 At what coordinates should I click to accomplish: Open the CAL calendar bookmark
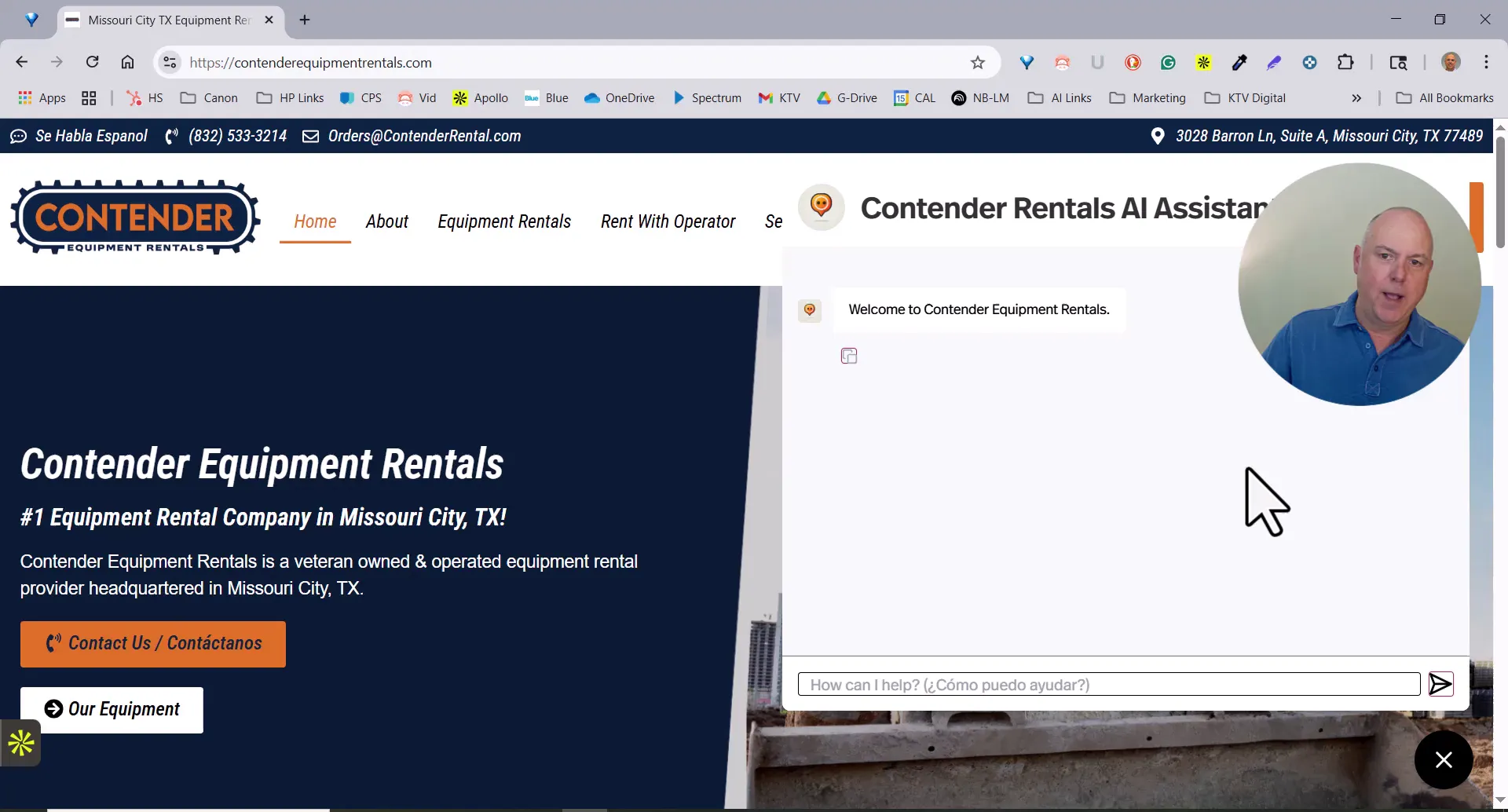tap(915, 98)
